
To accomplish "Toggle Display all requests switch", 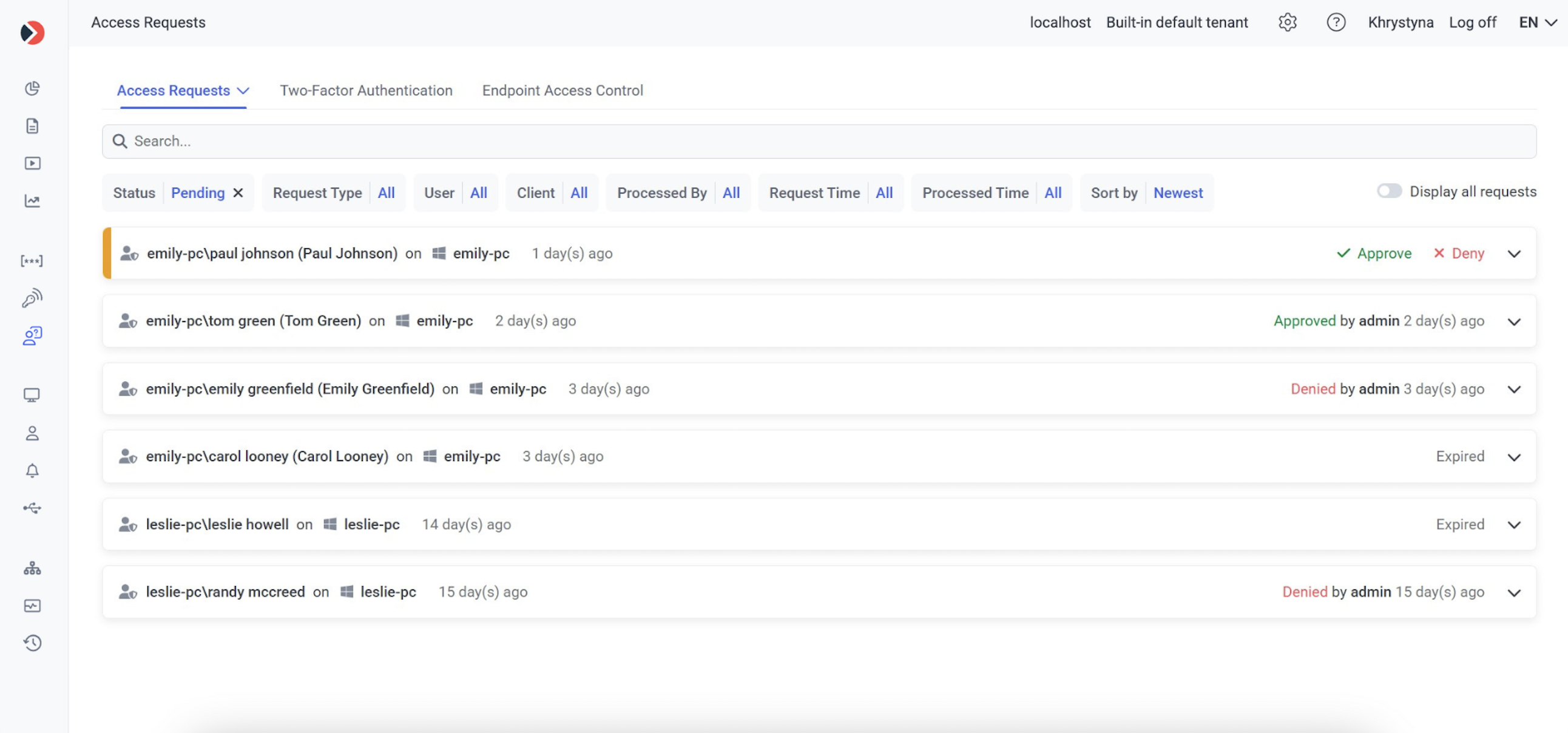I will click(1389, 191).
